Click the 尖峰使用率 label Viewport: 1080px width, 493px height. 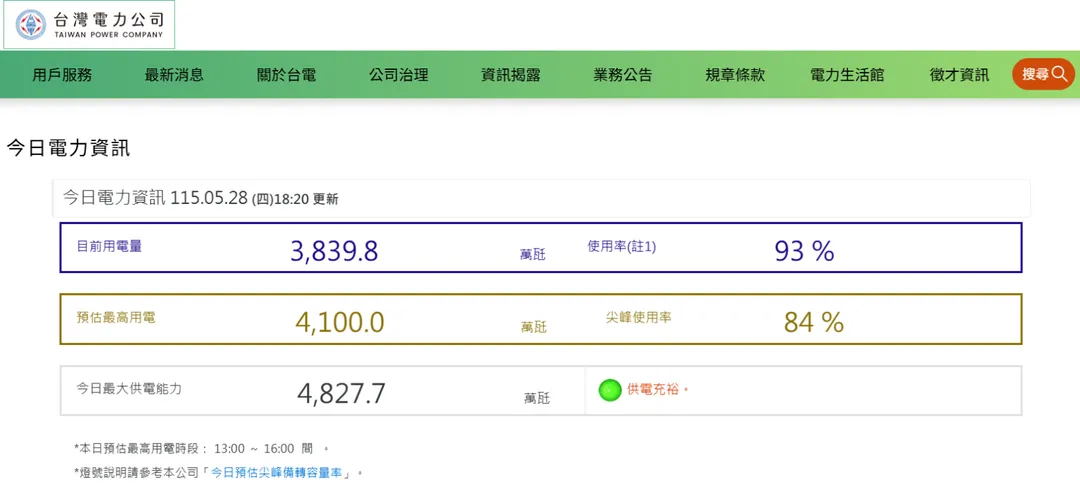(x=638, y=317)
